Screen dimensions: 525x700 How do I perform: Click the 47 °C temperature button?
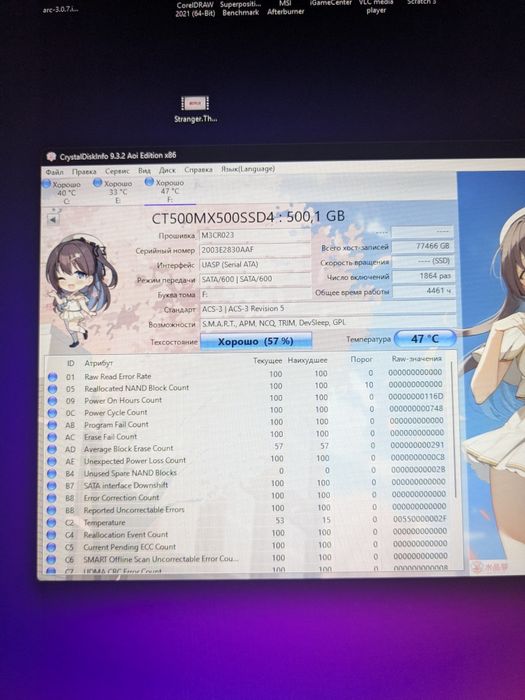click(425, 339)
